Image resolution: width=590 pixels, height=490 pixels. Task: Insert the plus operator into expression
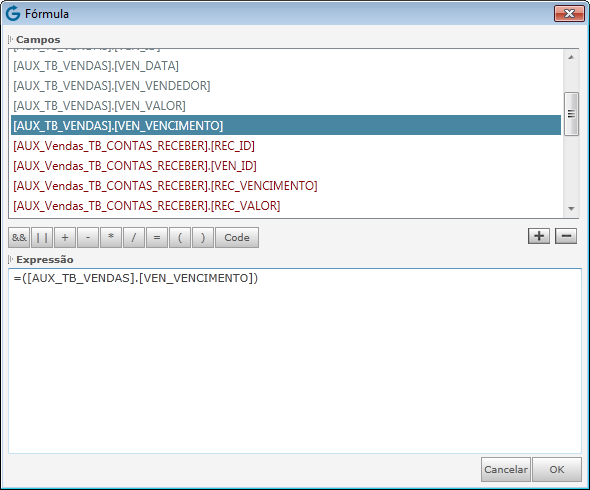tap(65, 237)
